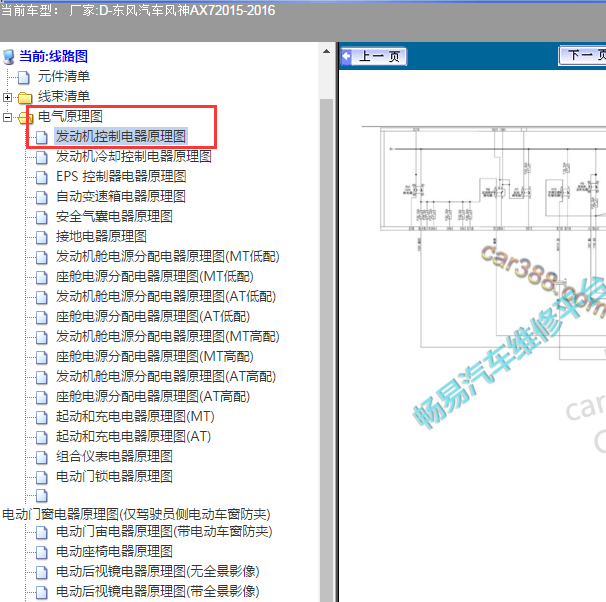
Task: Click document icon beside 座舱电源分配电器原理图(MT高配)
Action: (x=42, y=357)
